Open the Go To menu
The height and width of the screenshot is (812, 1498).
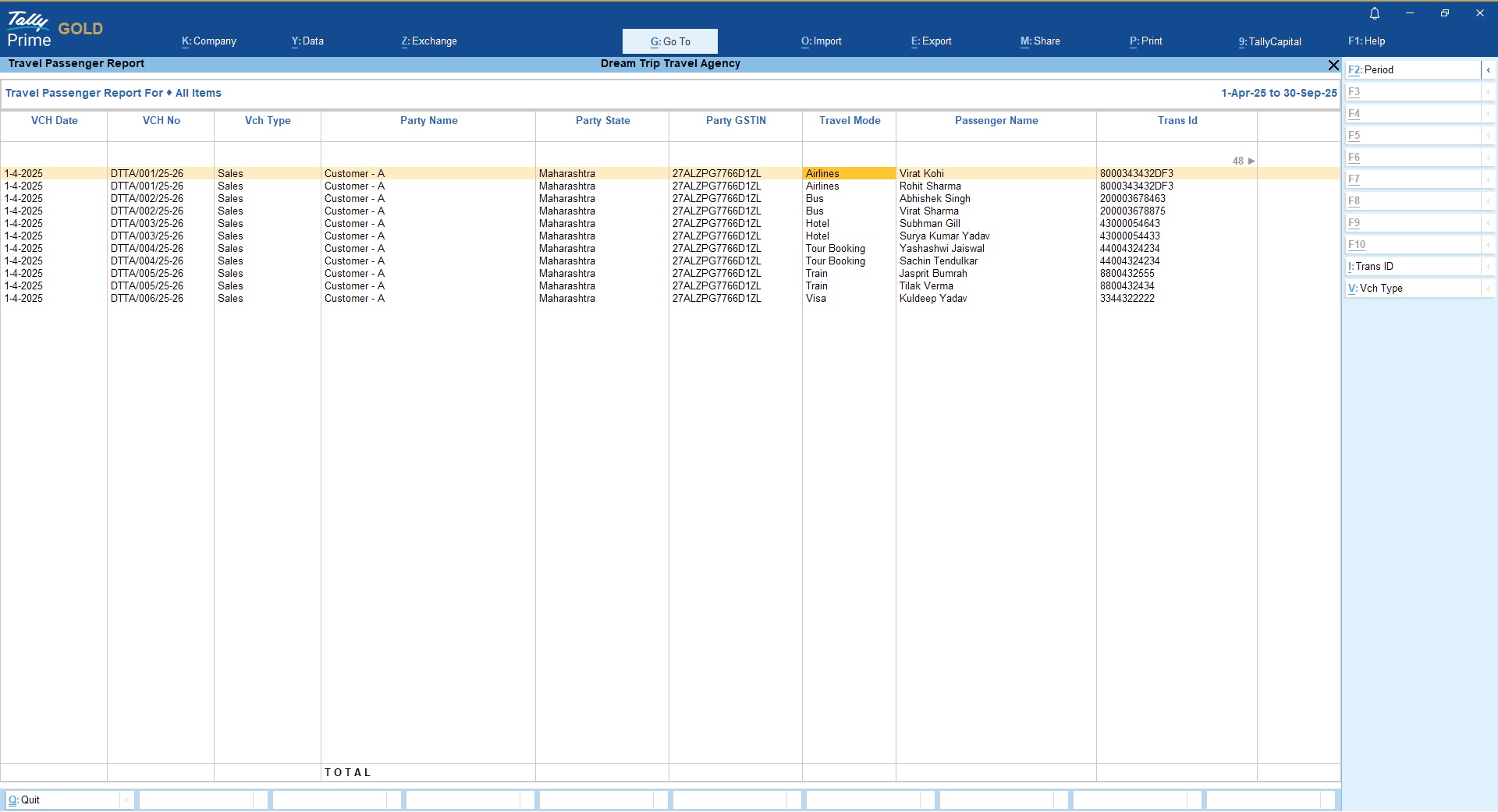pos(669,41)
